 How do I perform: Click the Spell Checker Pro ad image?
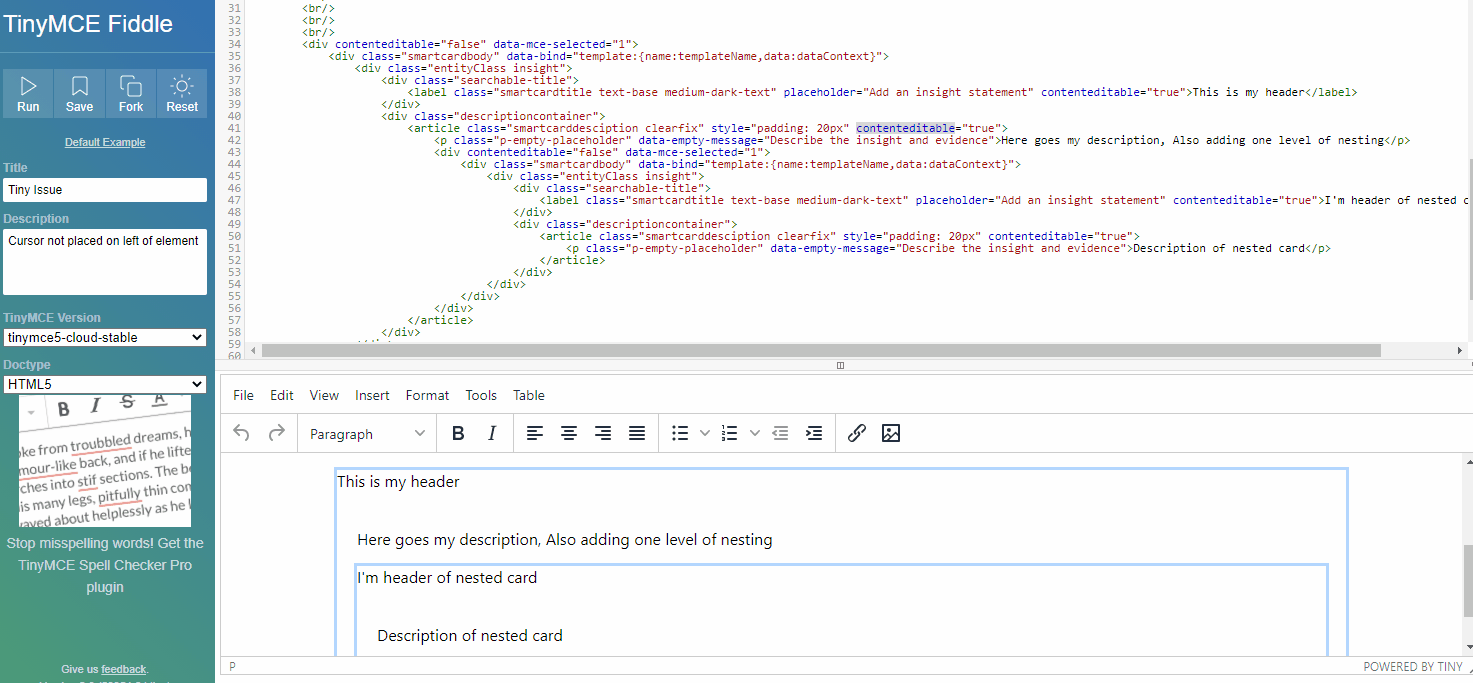[105, 461]
